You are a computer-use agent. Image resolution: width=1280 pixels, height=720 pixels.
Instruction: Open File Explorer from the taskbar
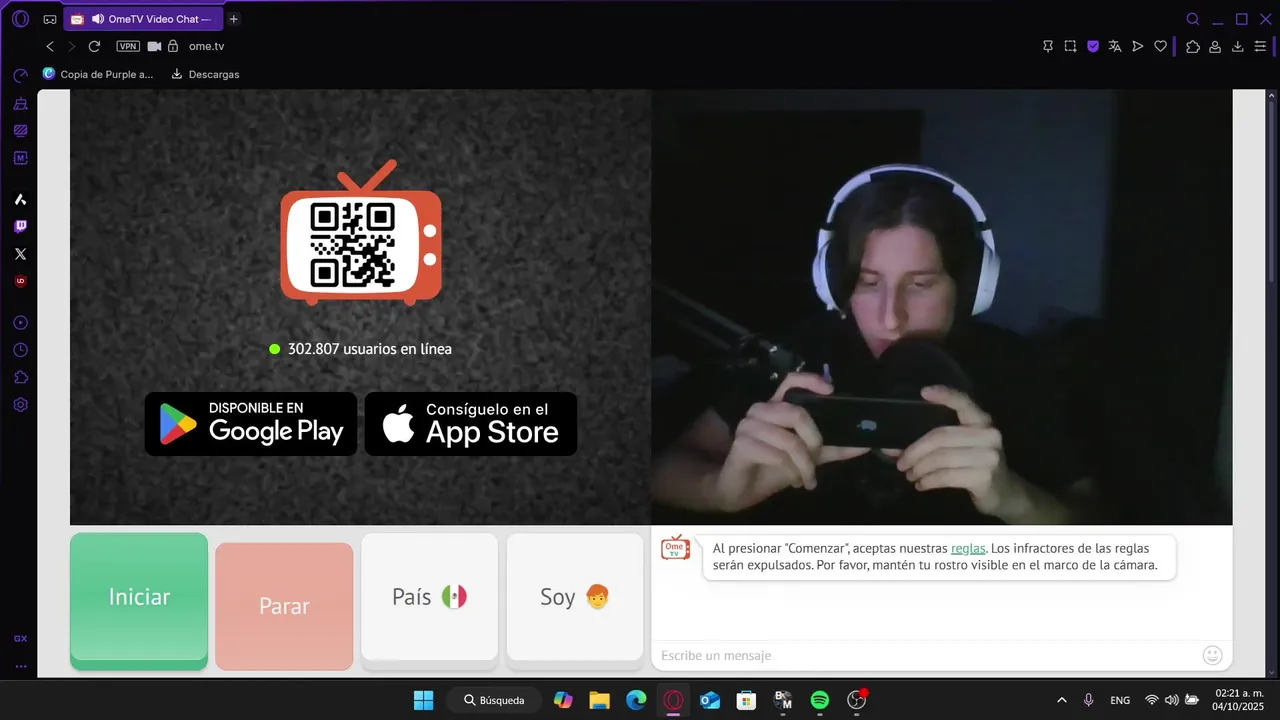tap(599, 700)
